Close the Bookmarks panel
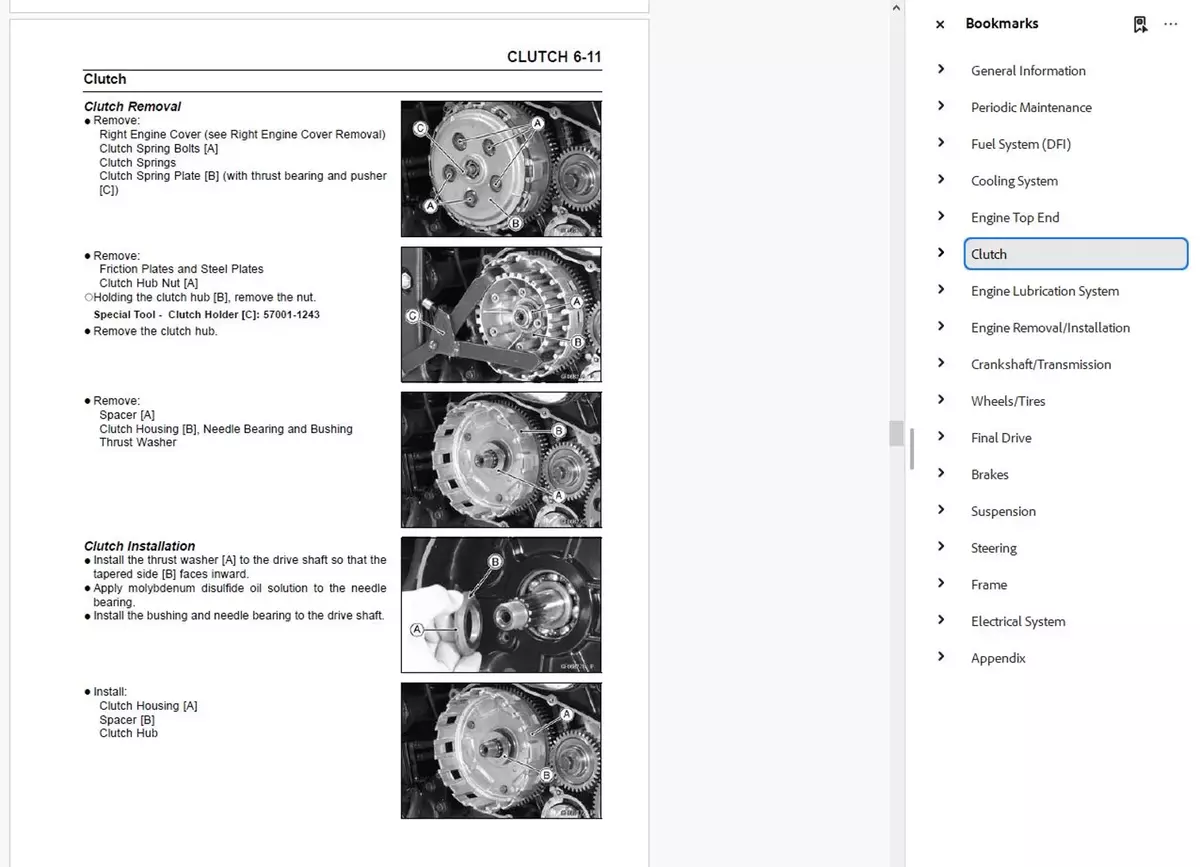Screen dimensions: 1200x867 (939, 24)
